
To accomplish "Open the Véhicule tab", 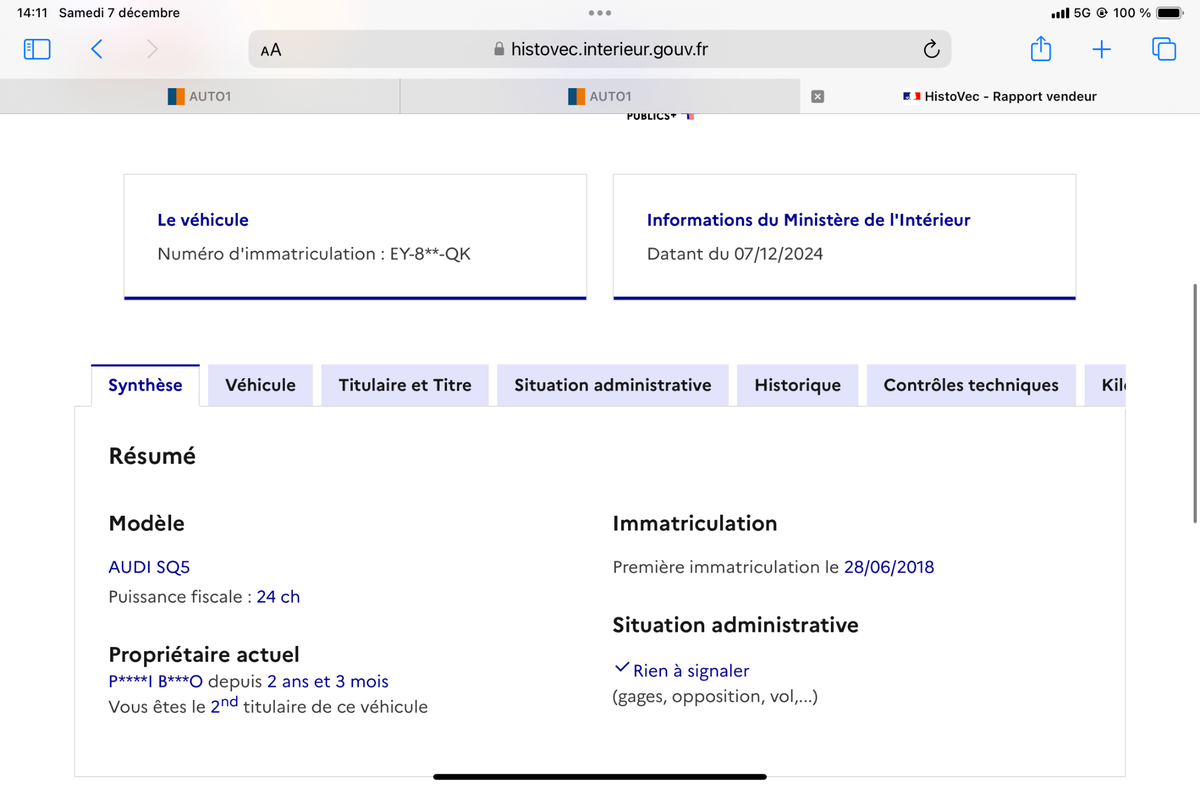I will (x=260, y=385).
